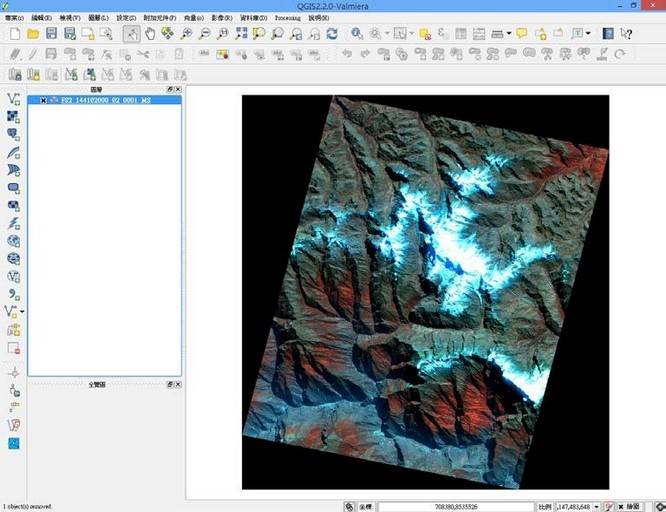
Task: Open the Help contents book icon
Action: click(x=608, y=34)
